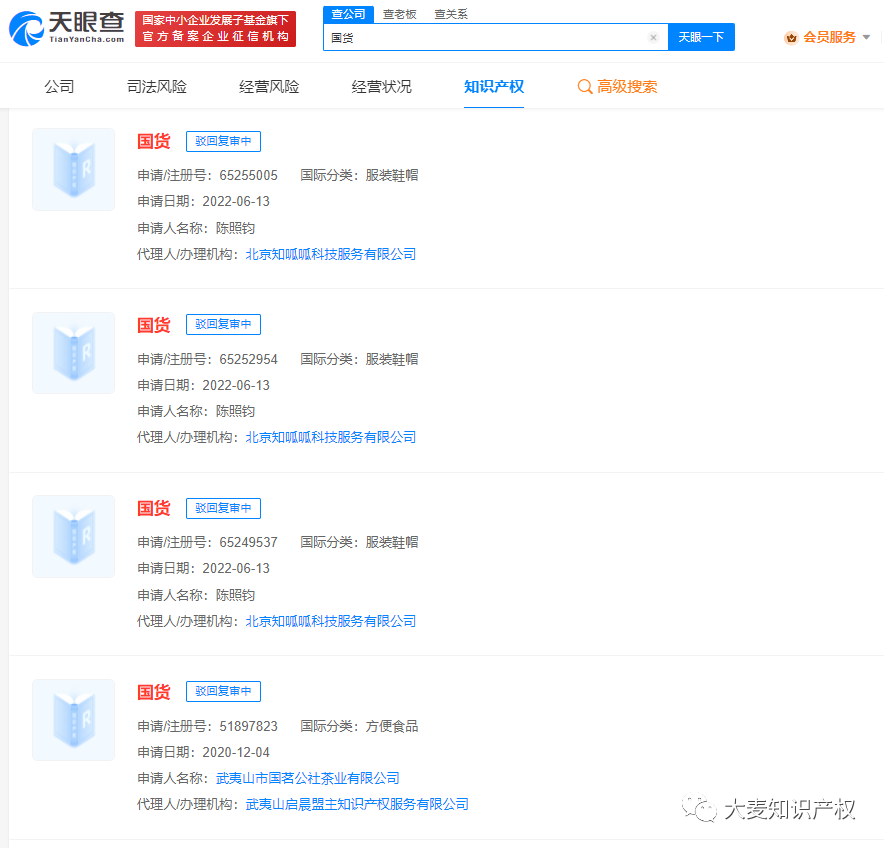The height and width of the screenshot is (848, 884).
Task: Open trademark thumbnail for 65249537
Action: 73,536
